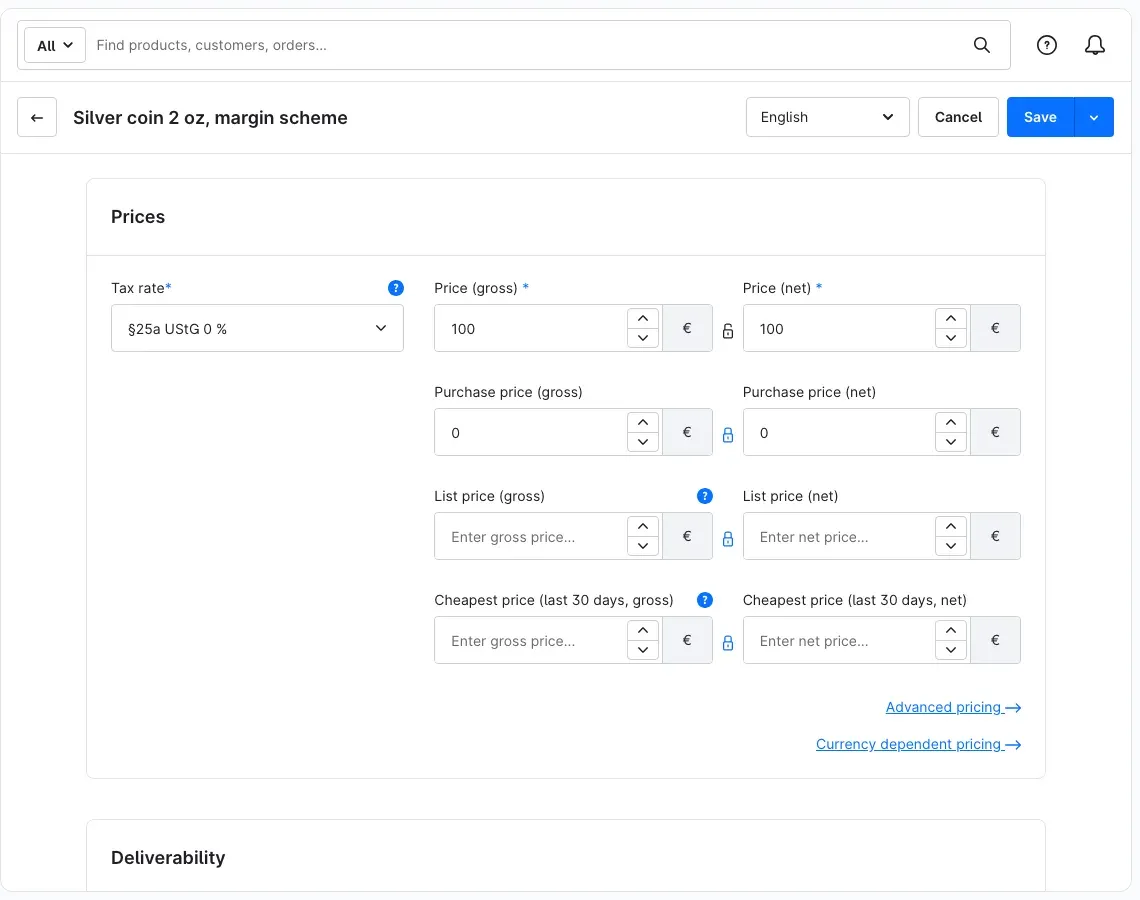Viewport: 1140px width, 900px height.
Task: Open the Tax rate dropdown
Action: tap(257, 328)
